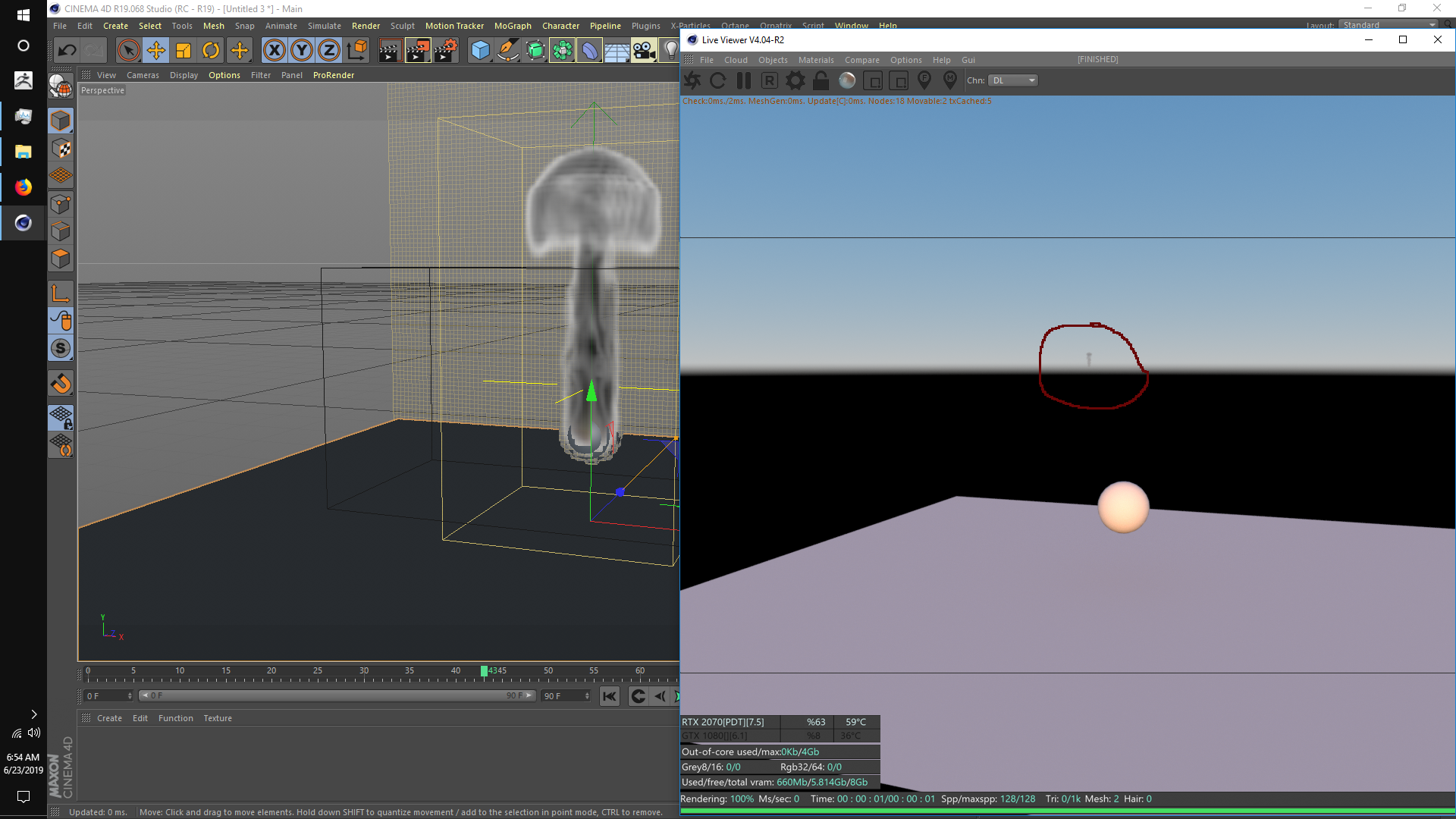The height and width of the screenshot is (819, 1456).
Task: Click the Rotate tool icon
Action: pyautogui.click(x=211, y=51)
